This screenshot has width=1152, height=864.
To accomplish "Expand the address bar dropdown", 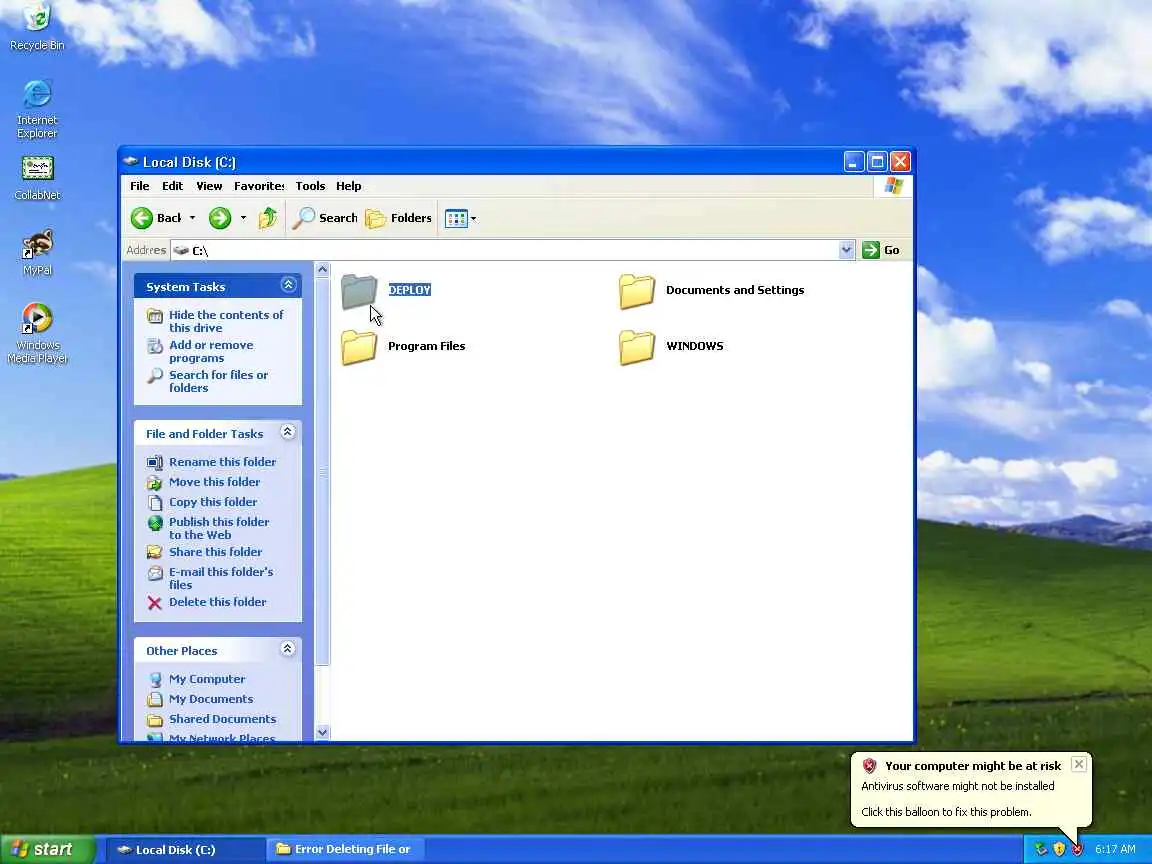I will coord(846,250).
